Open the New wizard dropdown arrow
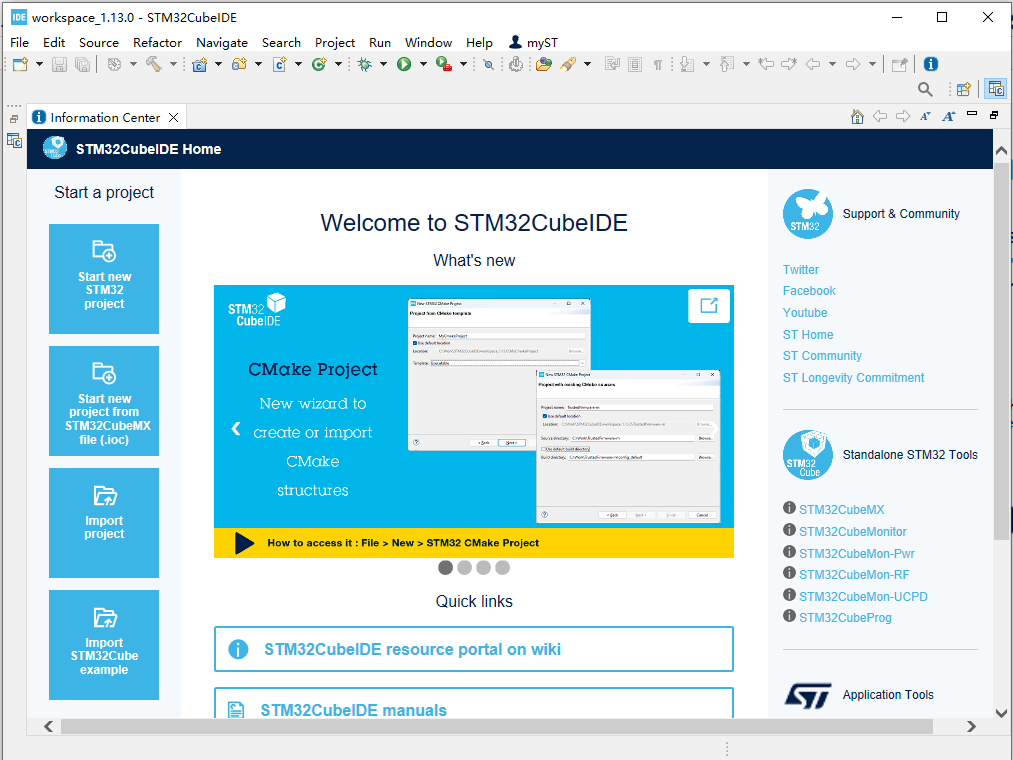 coord(37,63)
